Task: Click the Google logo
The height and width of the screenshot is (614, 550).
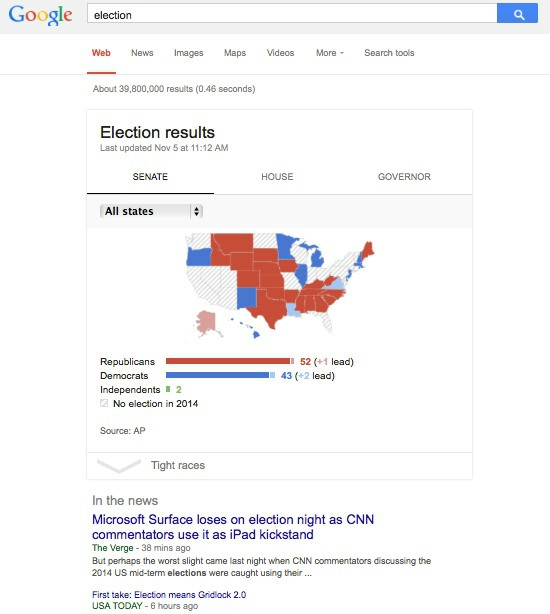Action: 40,15
